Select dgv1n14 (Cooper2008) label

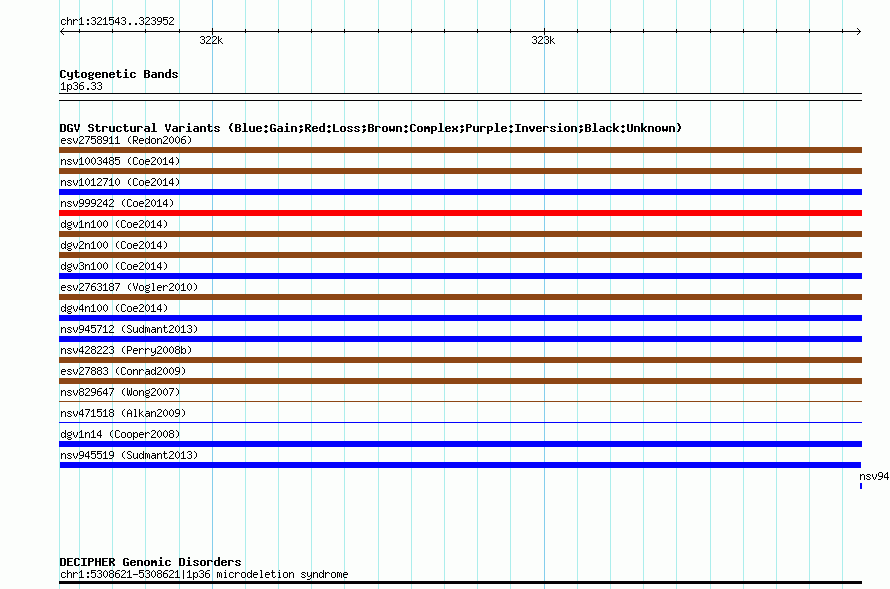pos(120,434)
